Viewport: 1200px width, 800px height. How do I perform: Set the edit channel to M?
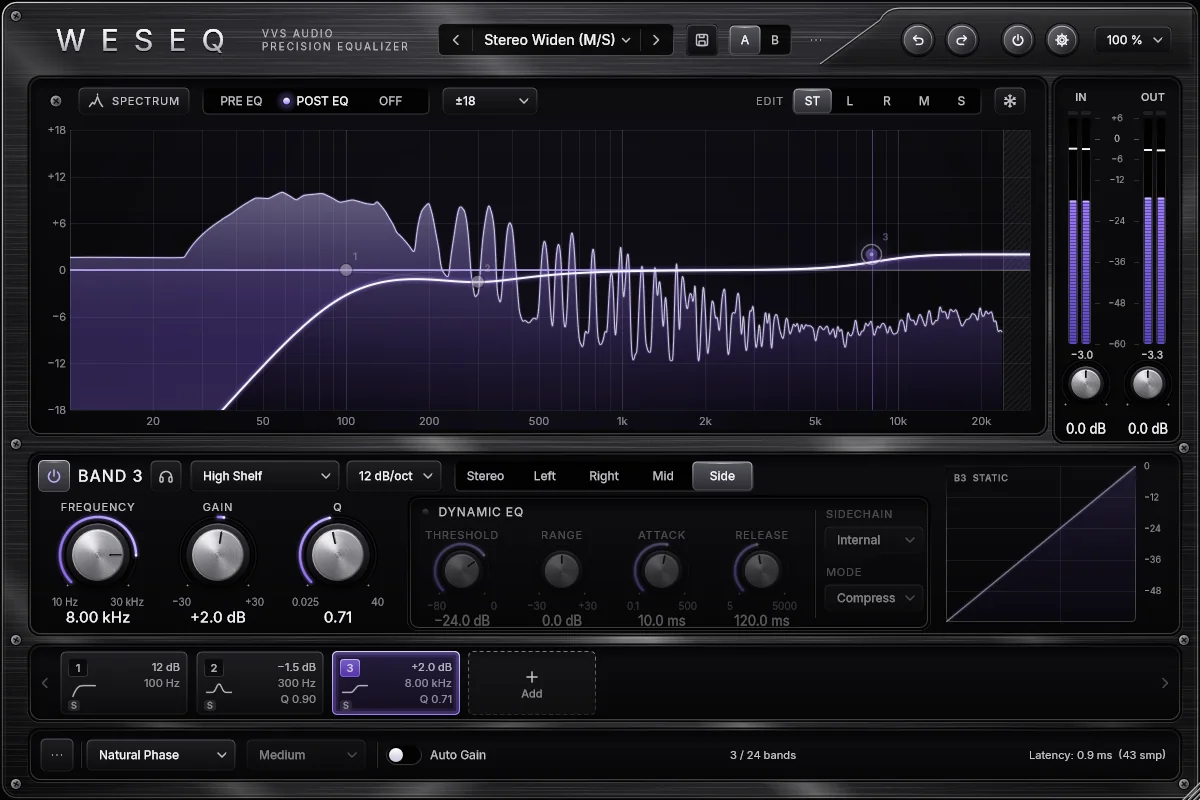point(924,101)
